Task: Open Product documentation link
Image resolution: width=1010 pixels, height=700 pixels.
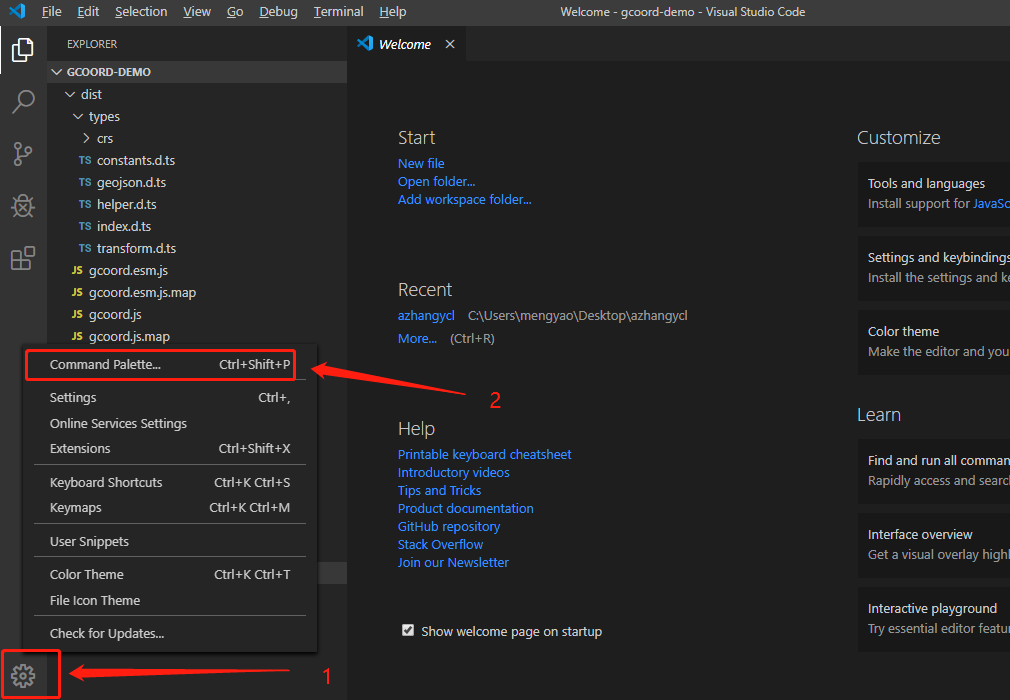Action: tap(465, 508)
